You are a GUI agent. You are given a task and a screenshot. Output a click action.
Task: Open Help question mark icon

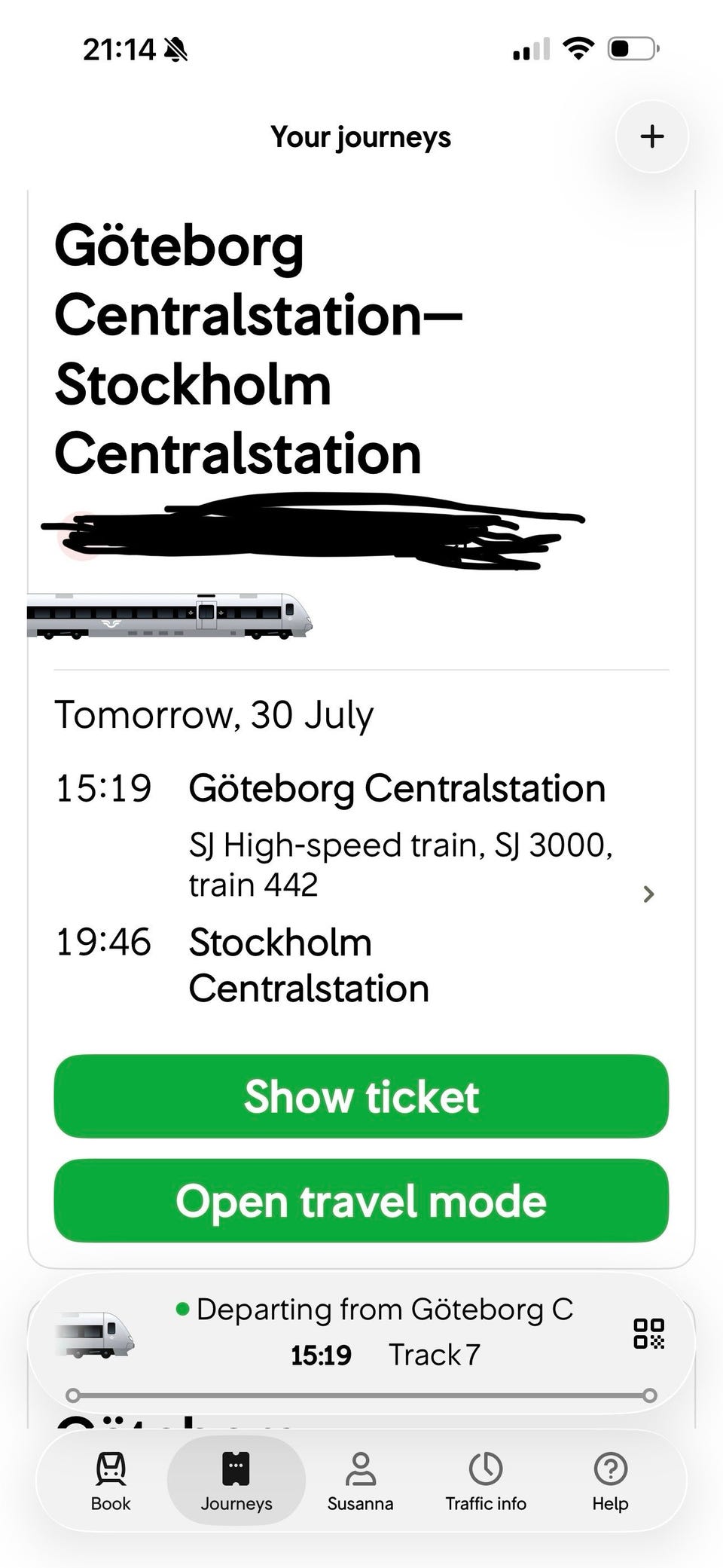point(610,1469)
